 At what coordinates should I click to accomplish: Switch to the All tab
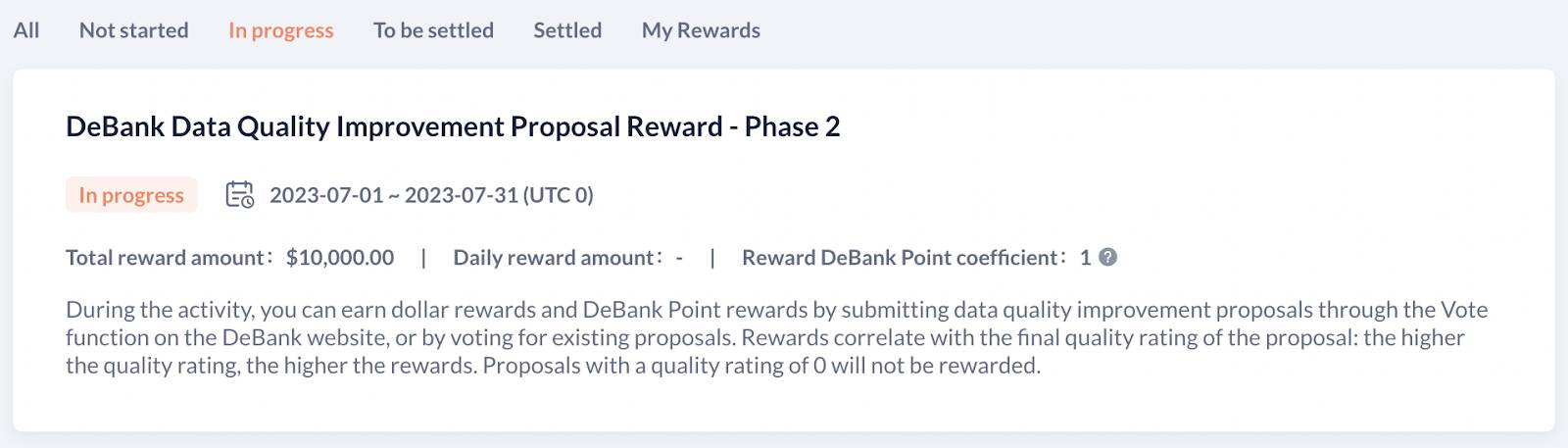(26, 29)
